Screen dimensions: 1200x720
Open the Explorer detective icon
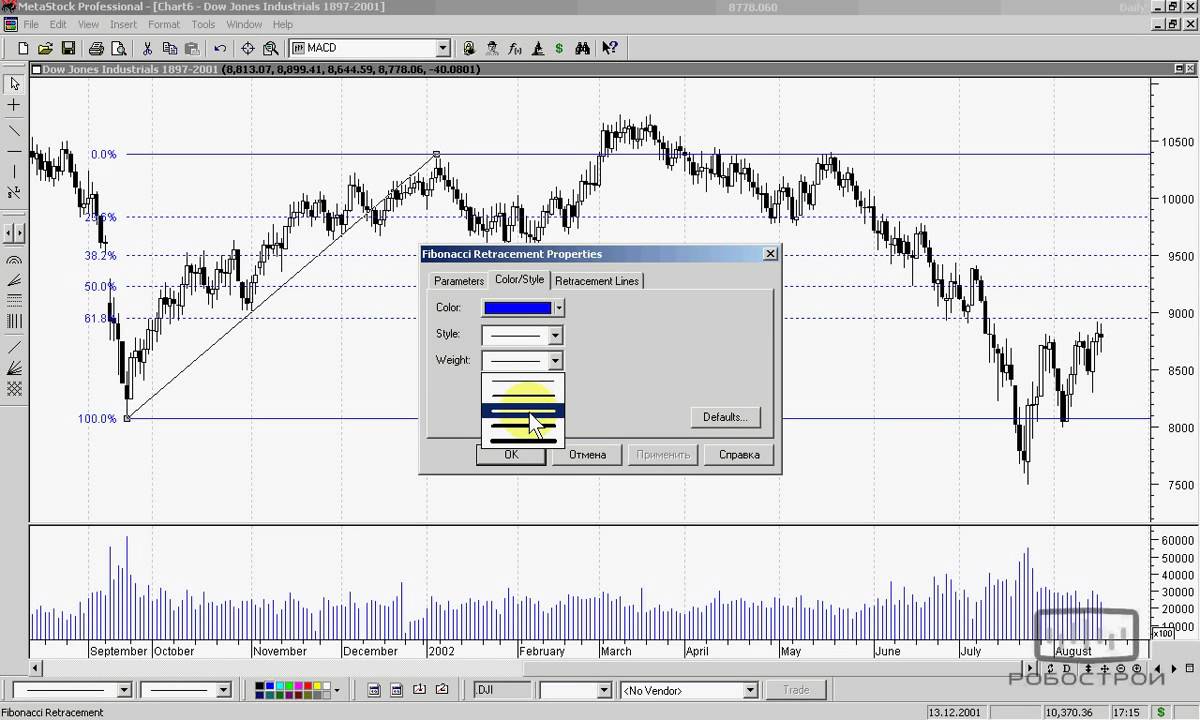(492, 48)
